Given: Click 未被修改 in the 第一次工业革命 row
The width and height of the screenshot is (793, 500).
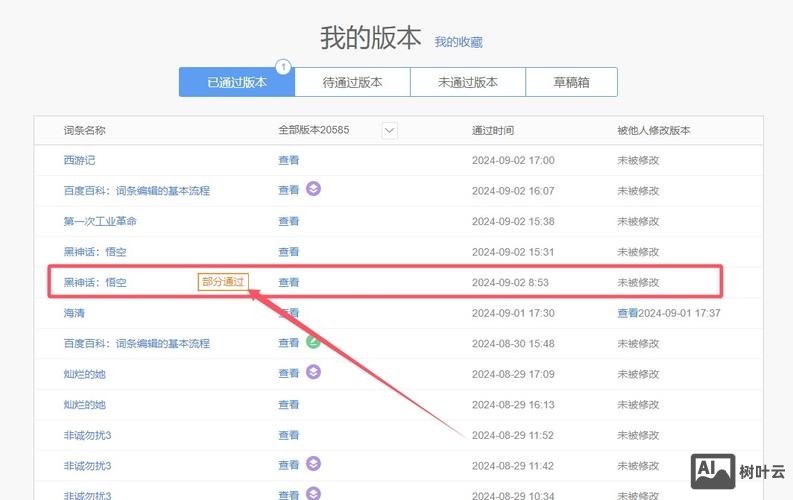Looking at the screenshot, I should (x=638, y=221).
